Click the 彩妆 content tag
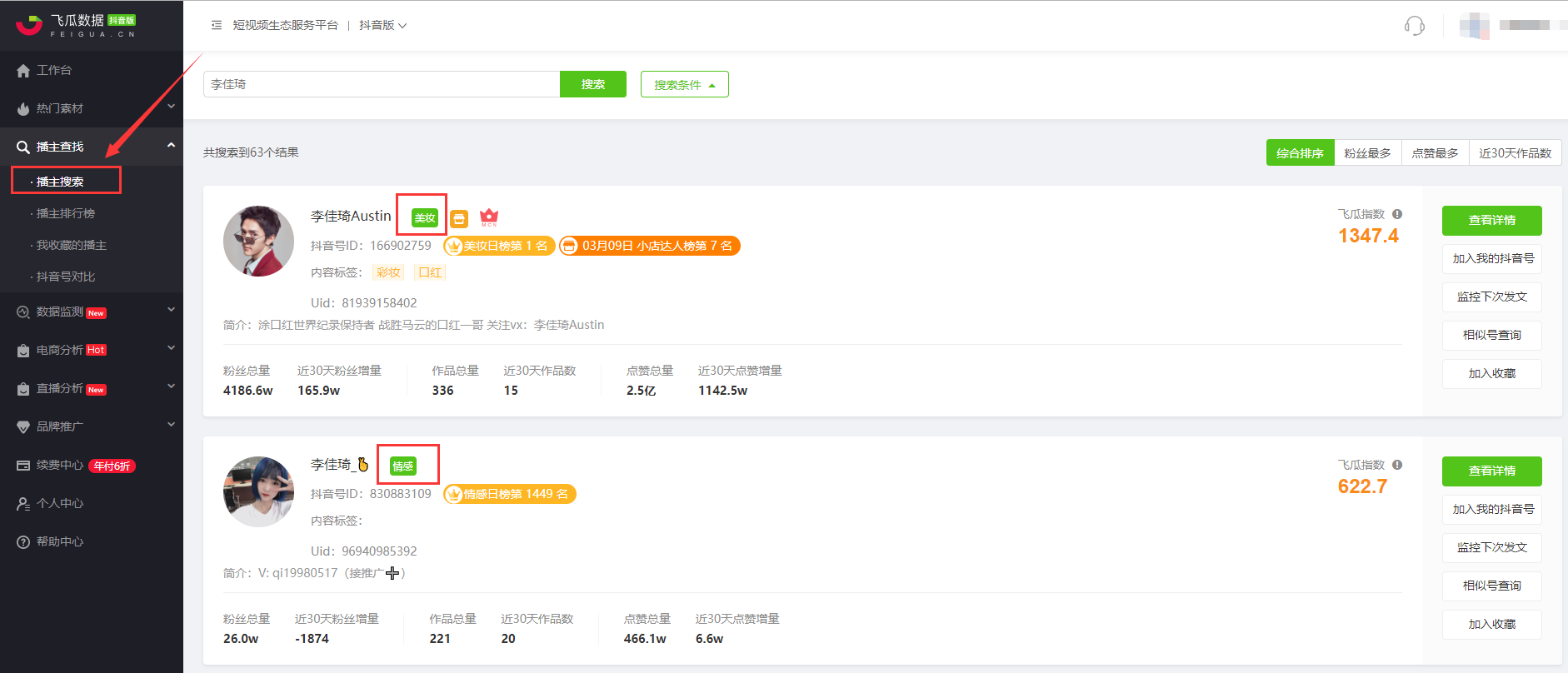This screenshot has height=673, width=1568. 388,272
